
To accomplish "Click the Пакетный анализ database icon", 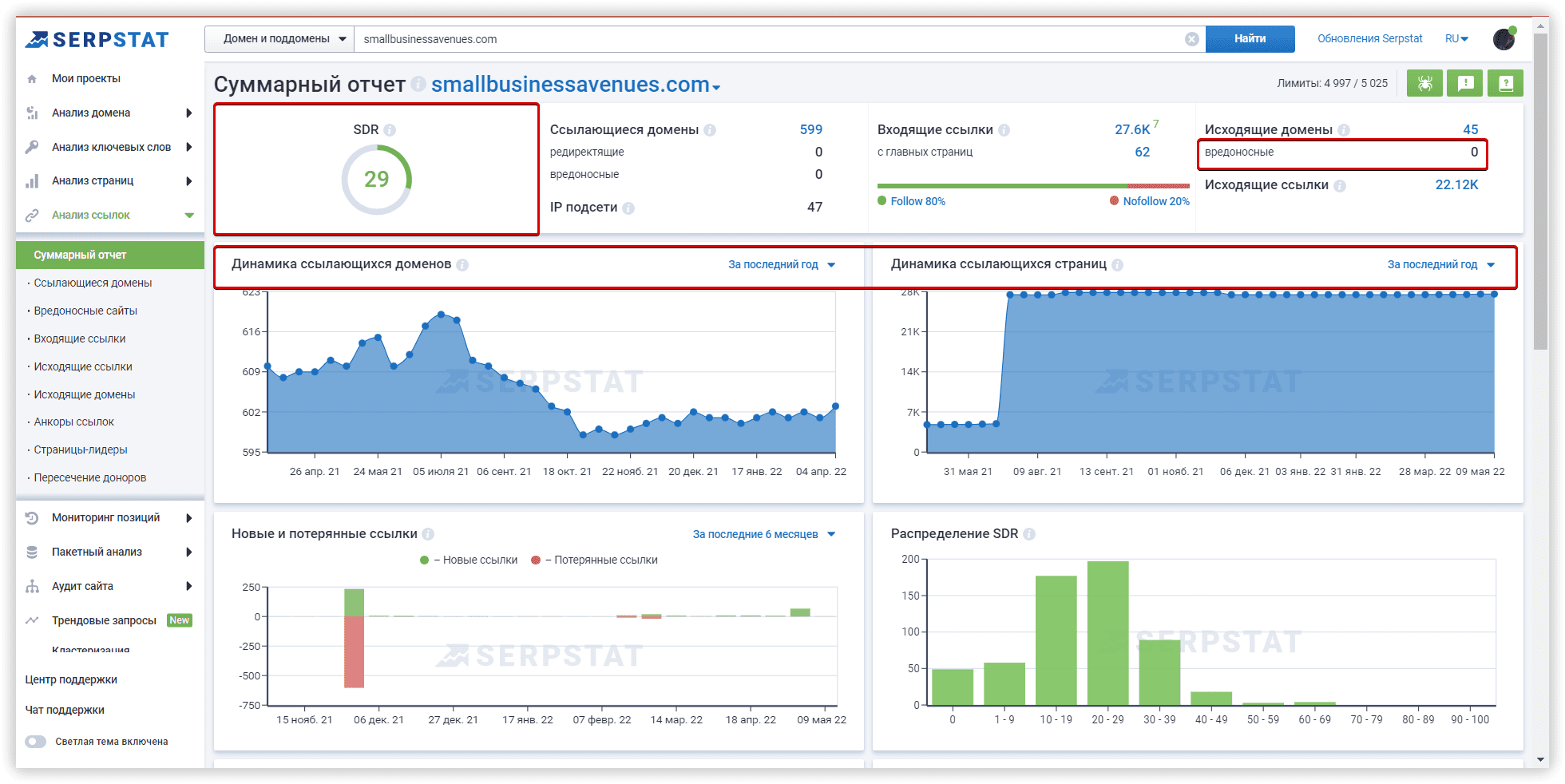I will (x=32, y=552).
